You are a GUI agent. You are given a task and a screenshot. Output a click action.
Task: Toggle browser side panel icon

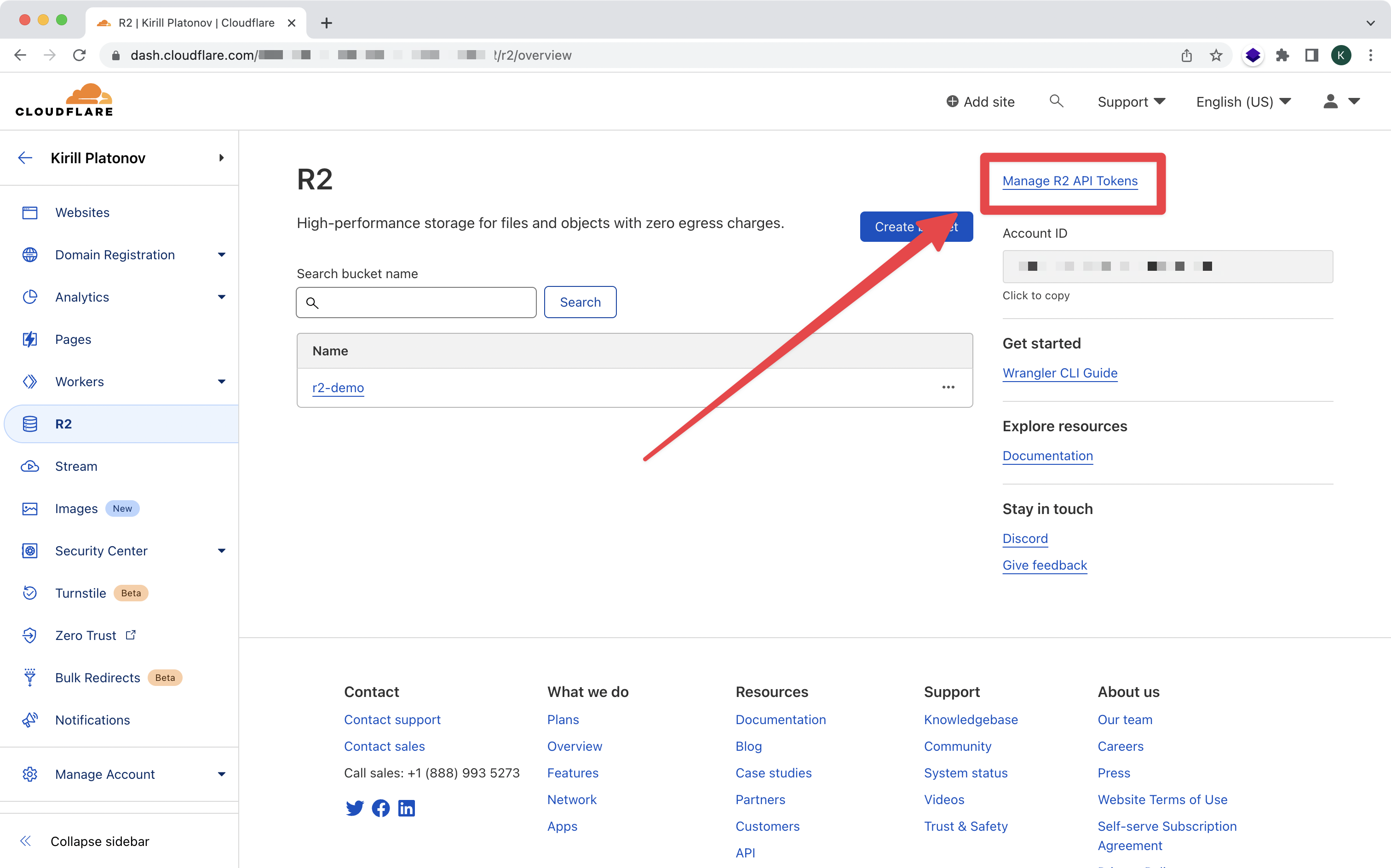pyautogui.click(x=1312, y=55)
